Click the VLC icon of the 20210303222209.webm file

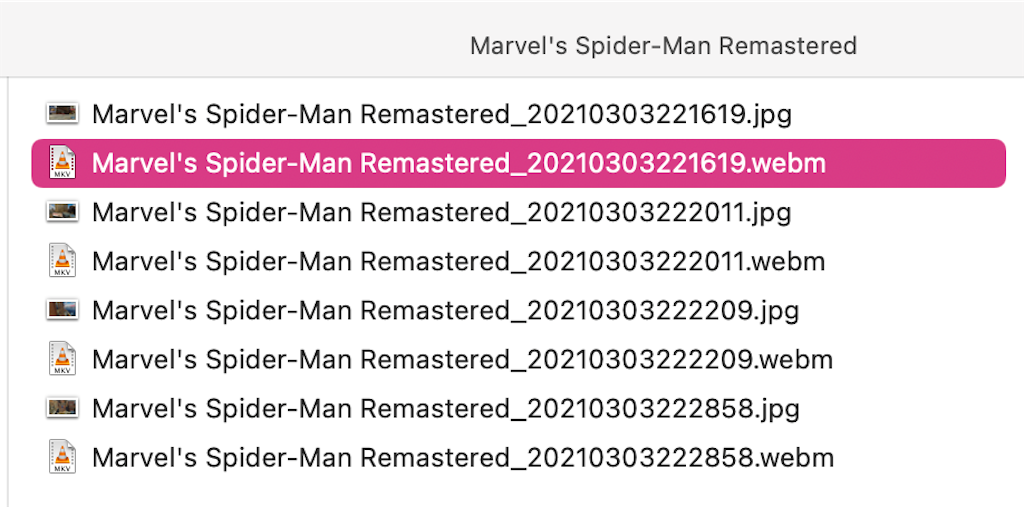pyautogui.click(x=62, y=359)
